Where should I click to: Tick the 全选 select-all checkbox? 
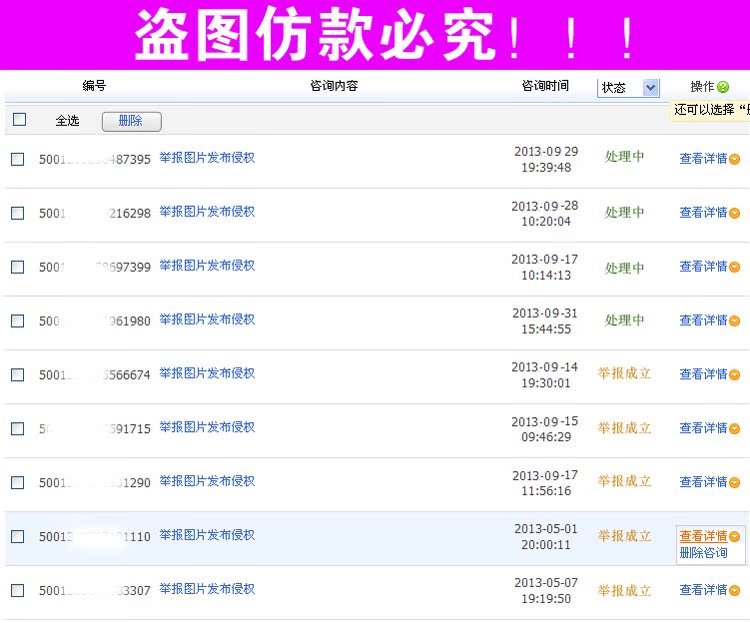tap(20, 119)
